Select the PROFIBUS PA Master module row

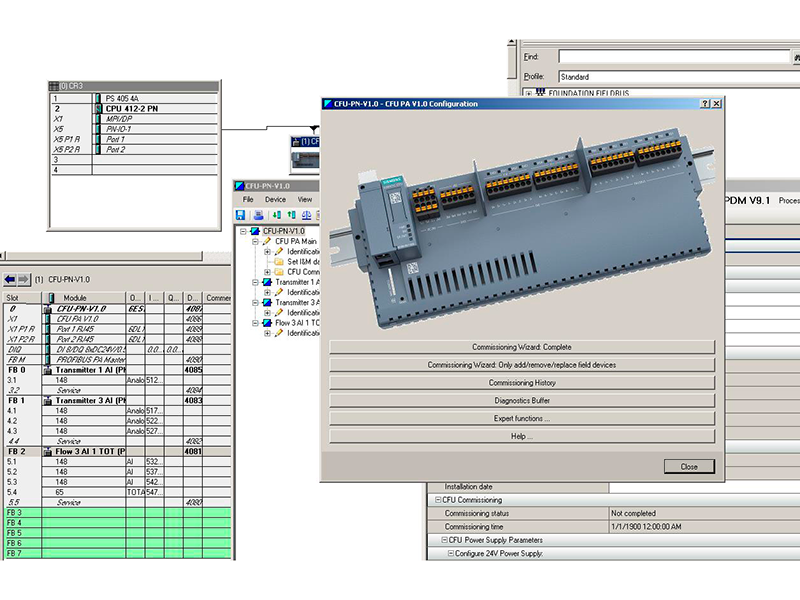(x=117, y=360)
